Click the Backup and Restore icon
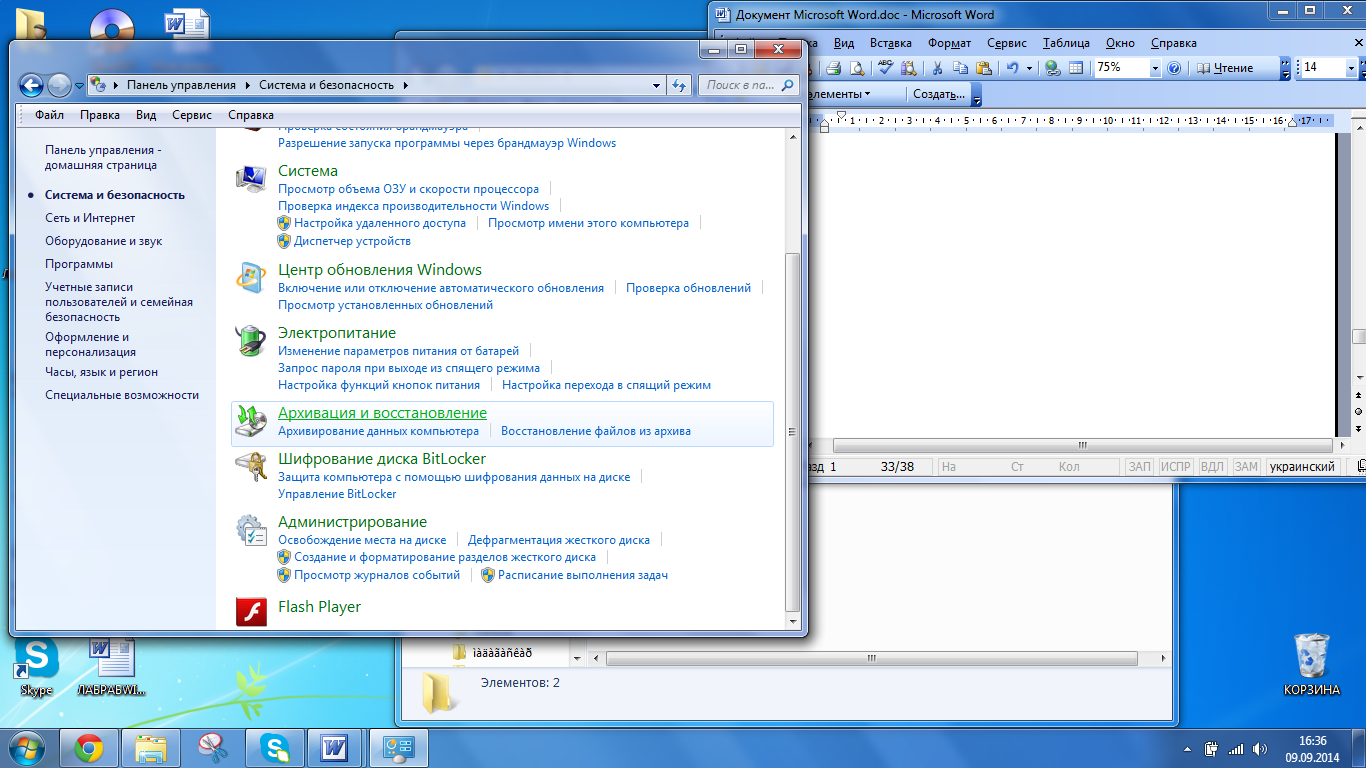Screen dimensions: 1366x768 pos(250,420)
